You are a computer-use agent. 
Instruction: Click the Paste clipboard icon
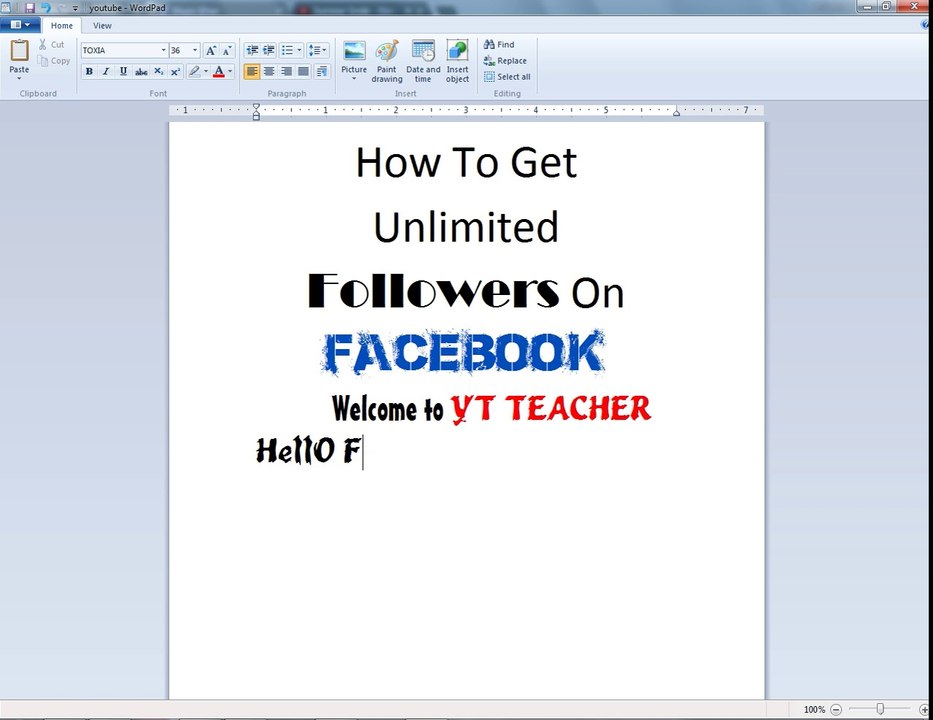coord(19,50)
